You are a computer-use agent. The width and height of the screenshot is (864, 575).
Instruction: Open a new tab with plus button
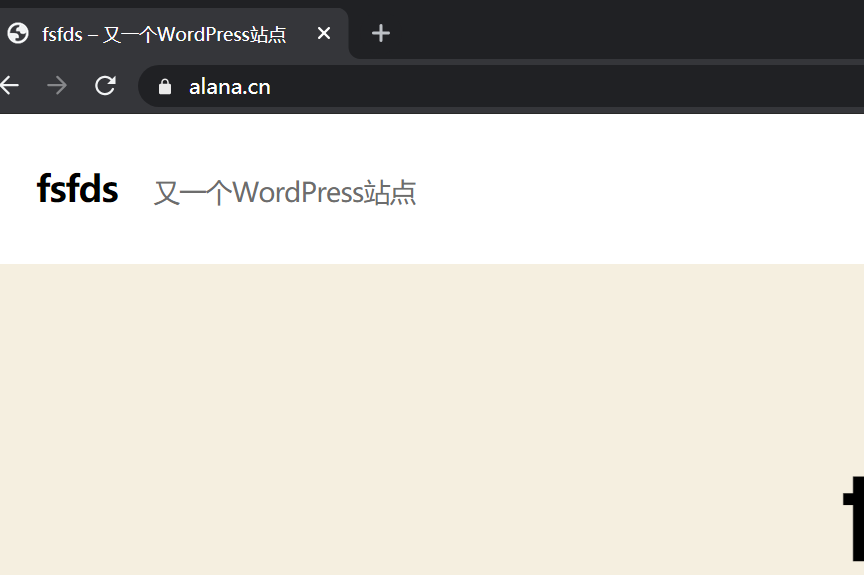[381, 34]
